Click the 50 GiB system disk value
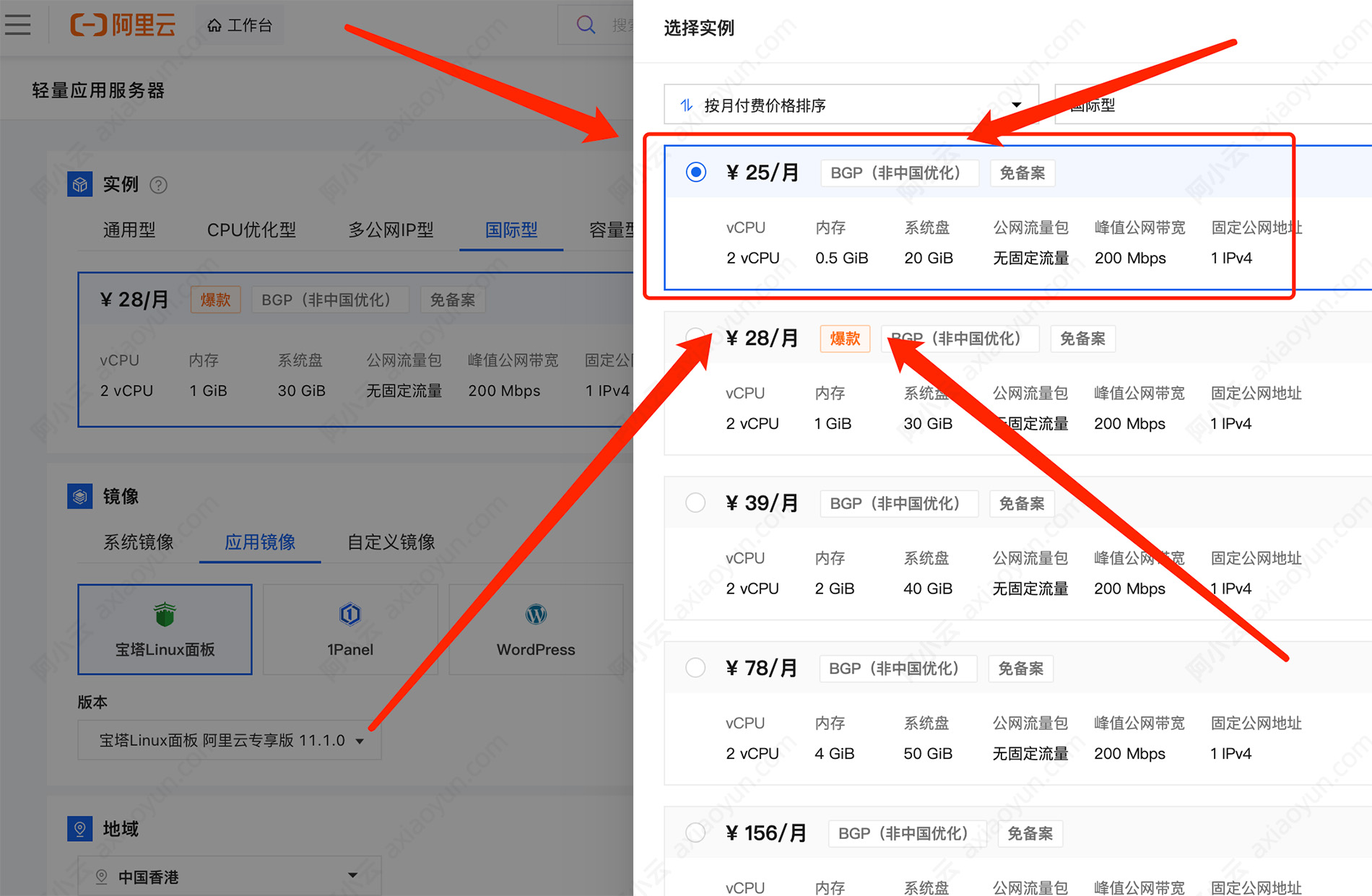The width and height of the screenshot is (1372, 896). tap(928, 754)
